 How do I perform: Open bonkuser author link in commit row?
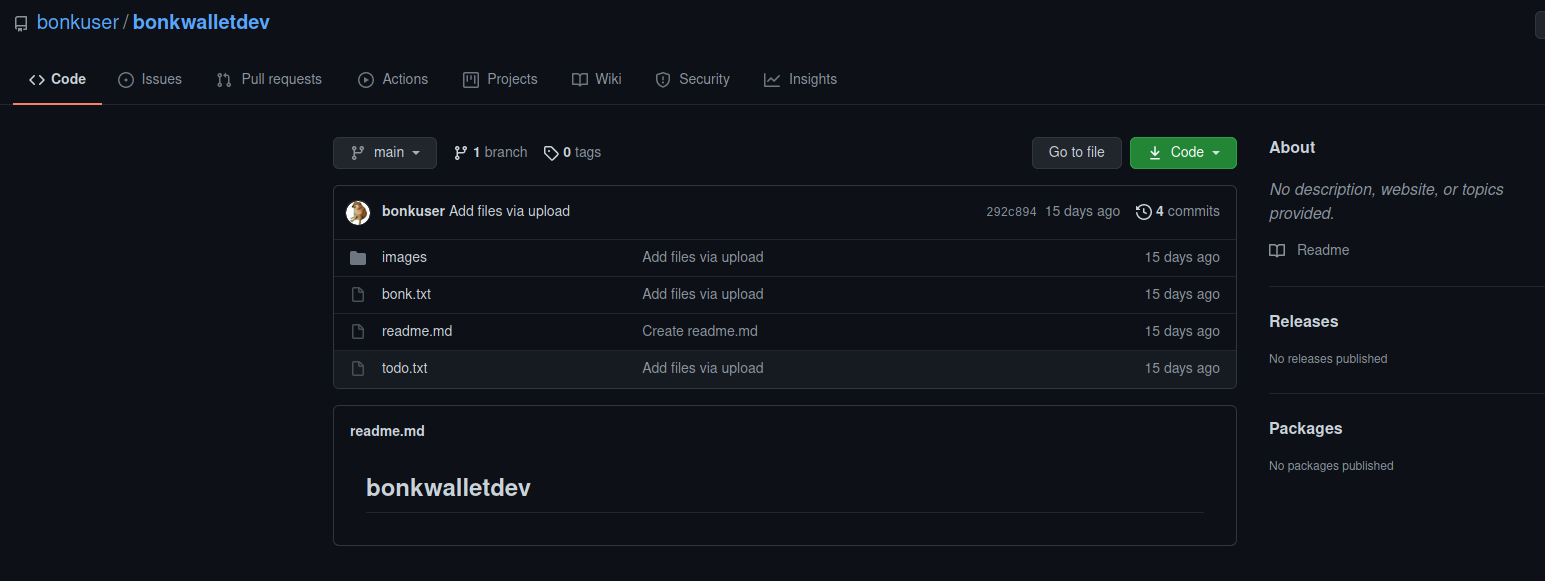pyautogui.click(x=413, y=211)
